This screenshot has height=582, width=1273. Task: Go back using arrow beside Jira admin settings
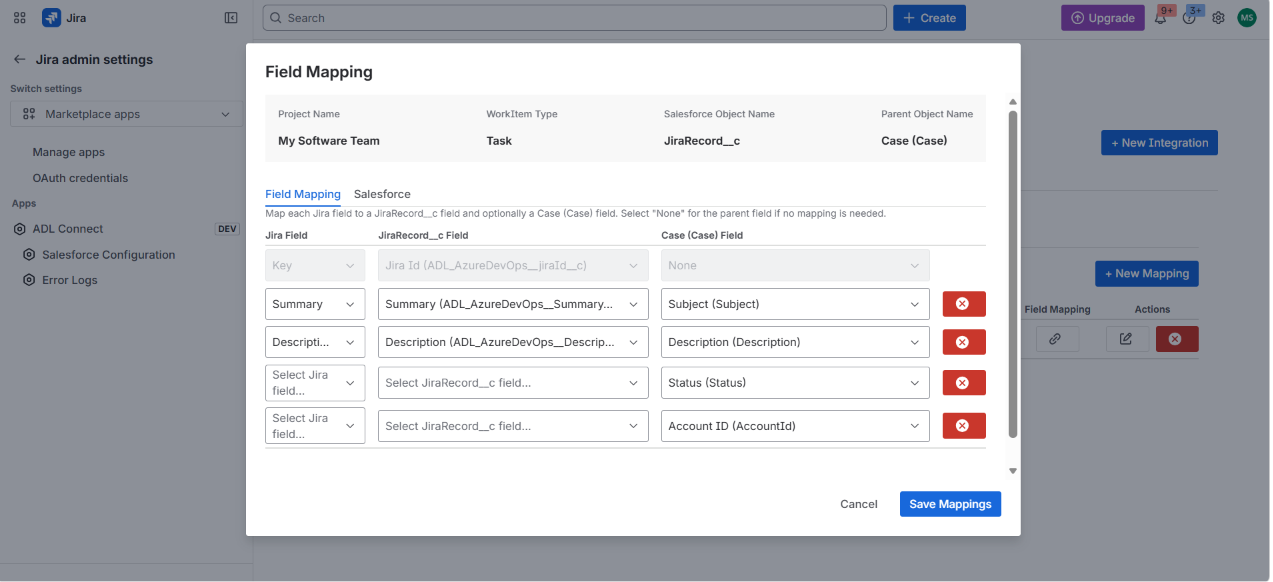20,59
